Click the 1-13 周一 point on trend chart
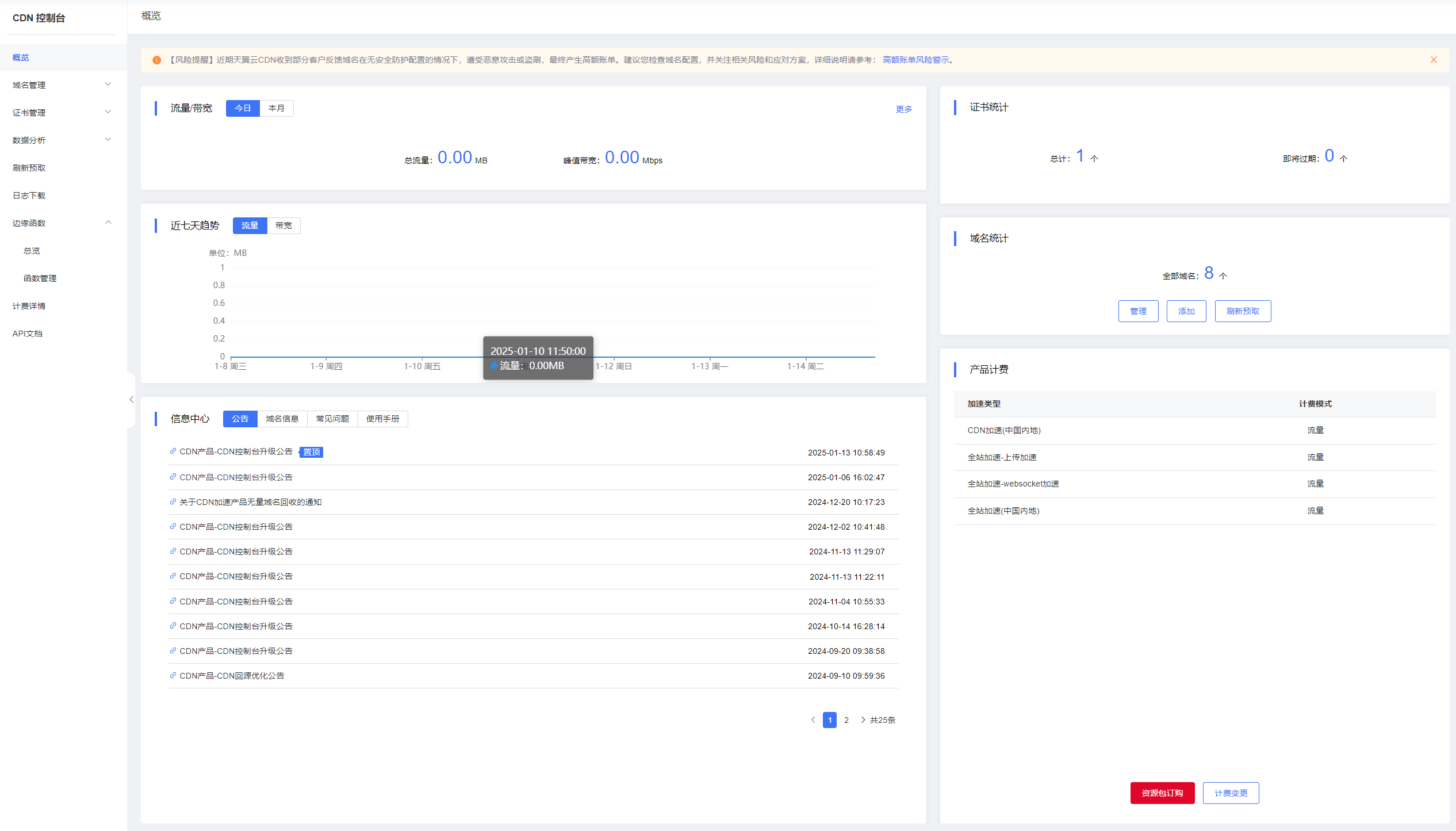 click(710, 357)
